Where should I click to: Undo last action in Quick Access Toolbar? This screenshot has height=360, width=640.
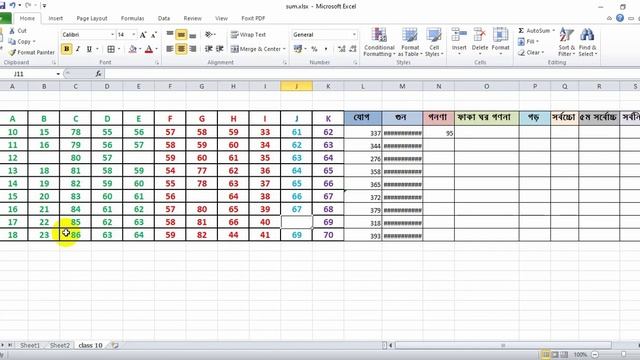click(12, 5)
